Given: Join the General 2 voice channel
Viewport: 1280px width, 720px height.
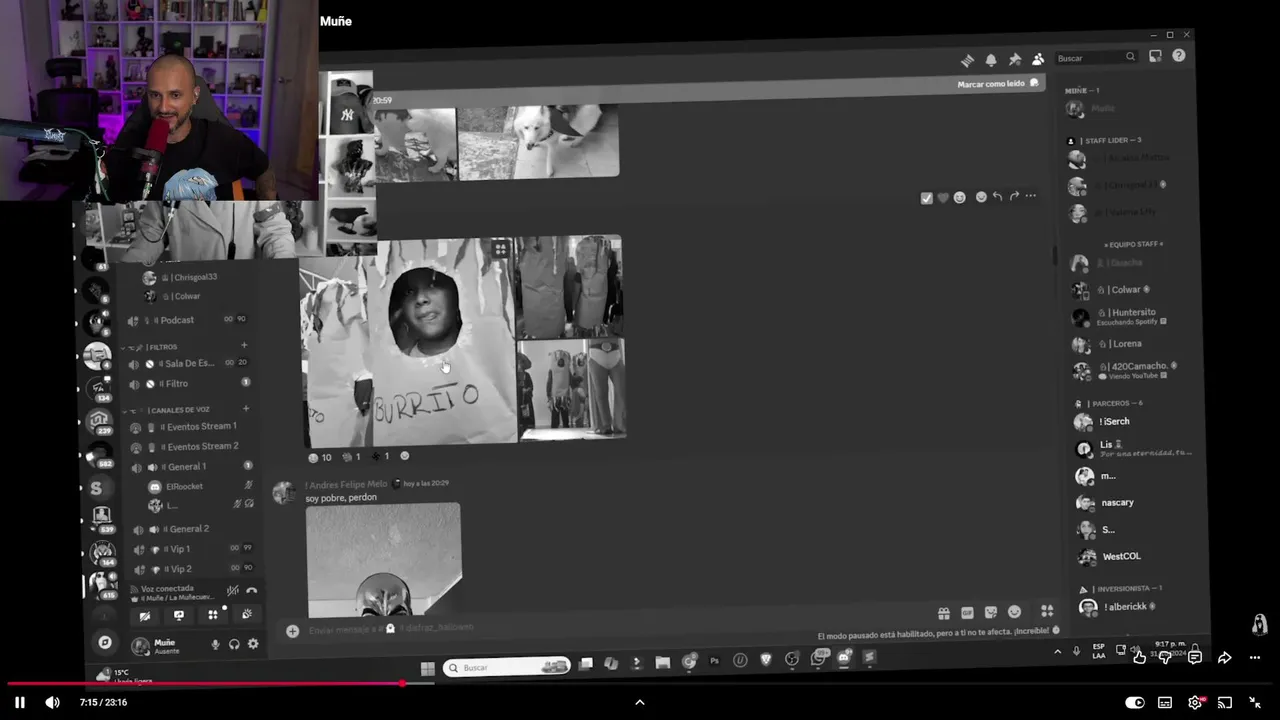Looking at the screenshot, I should click(192, 529).
